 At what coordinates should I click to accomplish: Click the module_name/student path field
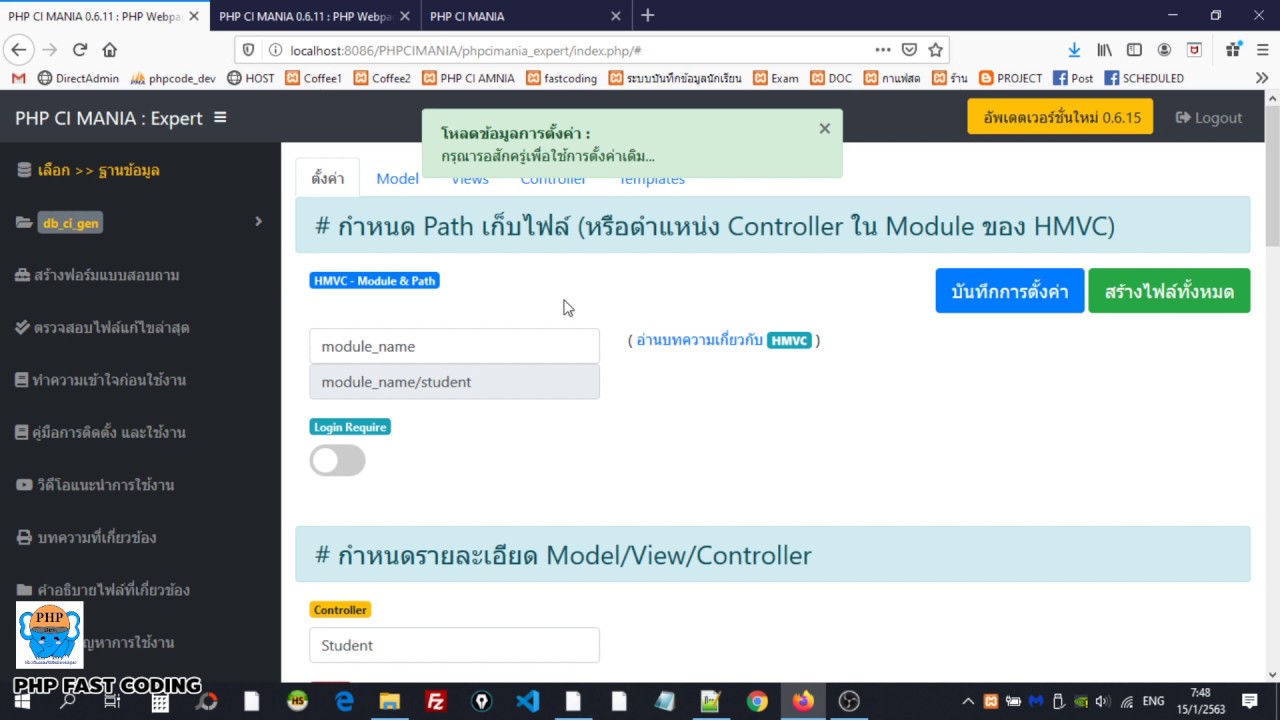coord(454,382)
